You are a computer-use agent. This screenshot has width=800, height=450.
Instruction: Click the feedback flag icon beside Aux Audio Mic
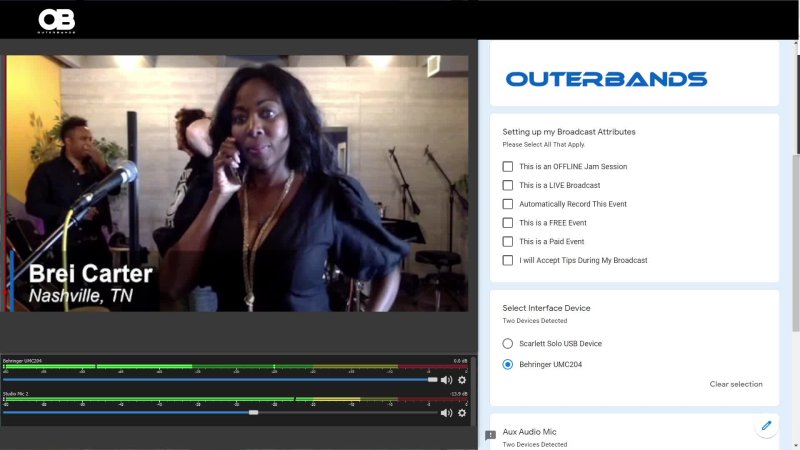tap(490, 435)
